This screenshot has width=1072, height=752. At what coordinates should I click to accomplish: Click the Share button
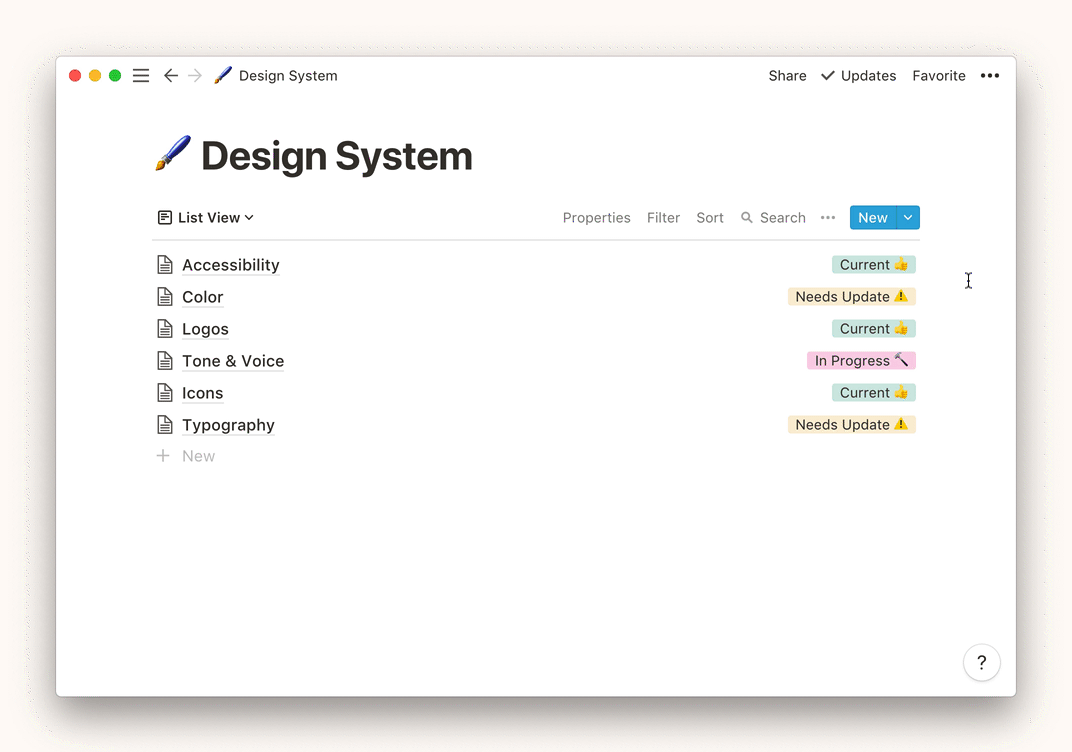point(787,76)
